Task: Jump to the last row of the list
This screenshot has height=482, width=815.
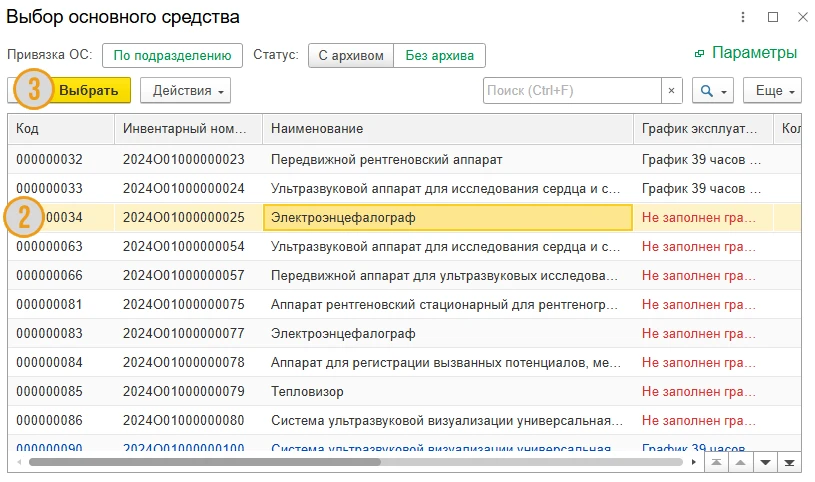Action: (790, 462)
